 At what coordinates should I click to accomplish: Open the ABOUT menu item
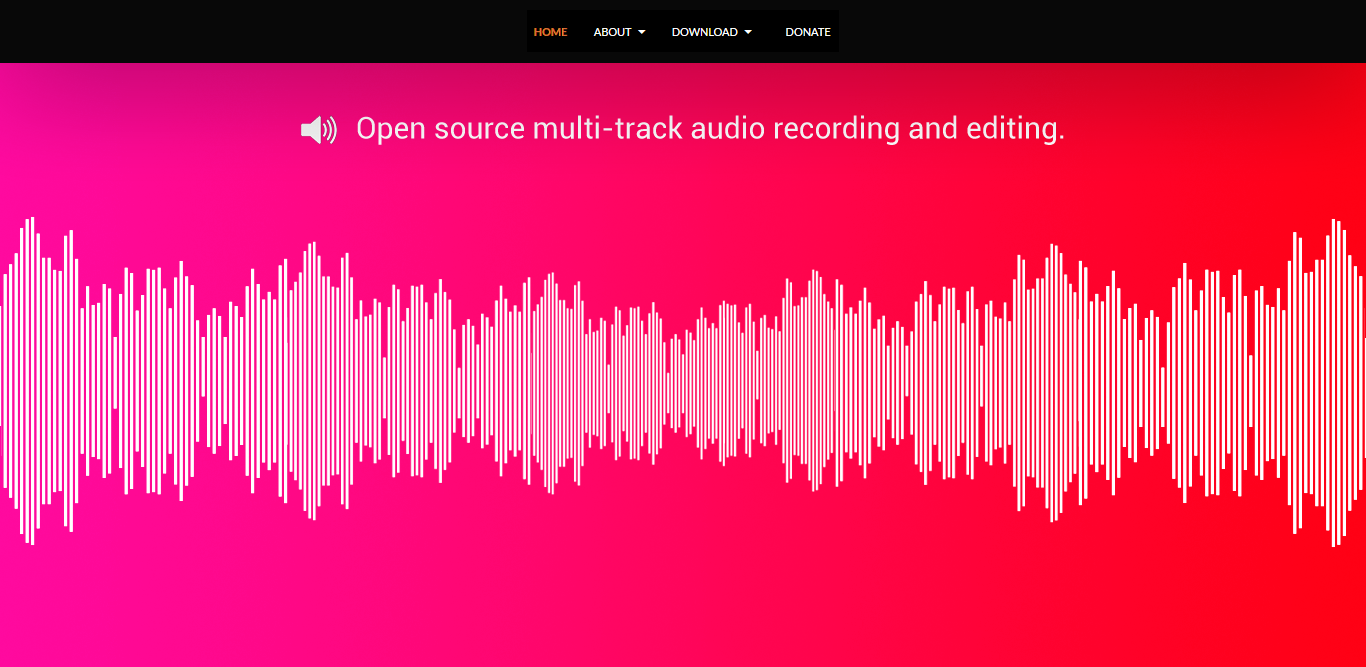coord(612,32)
